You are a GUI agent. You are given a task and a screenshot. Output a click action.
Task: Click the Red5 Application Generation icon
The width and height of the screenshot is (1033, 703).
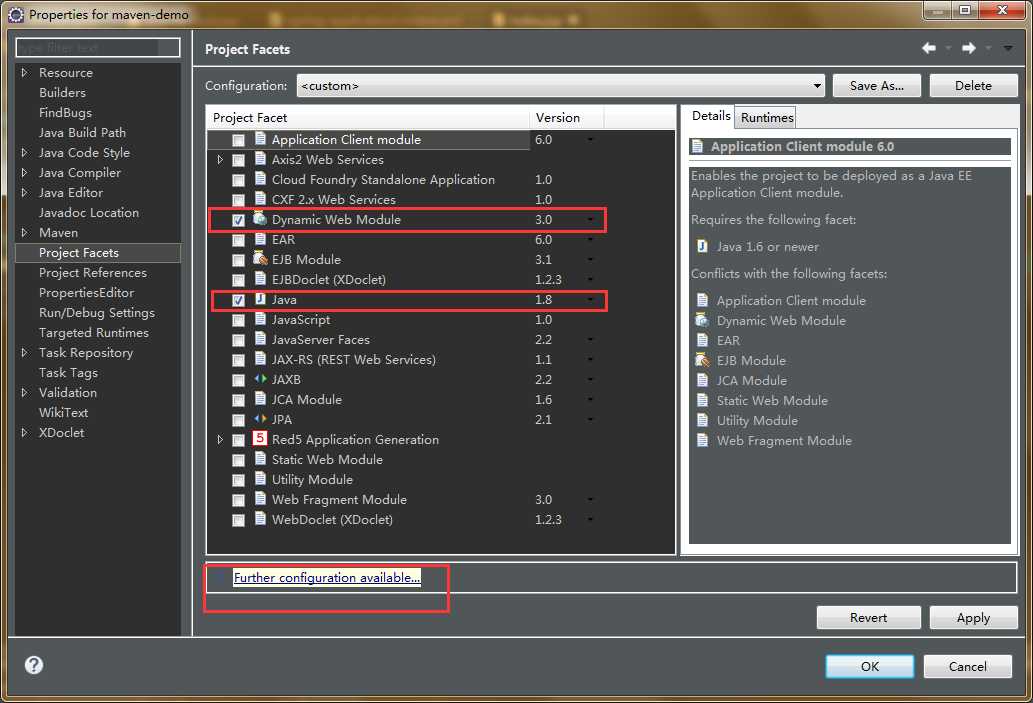pyautogui.click(x=260, y=439)
